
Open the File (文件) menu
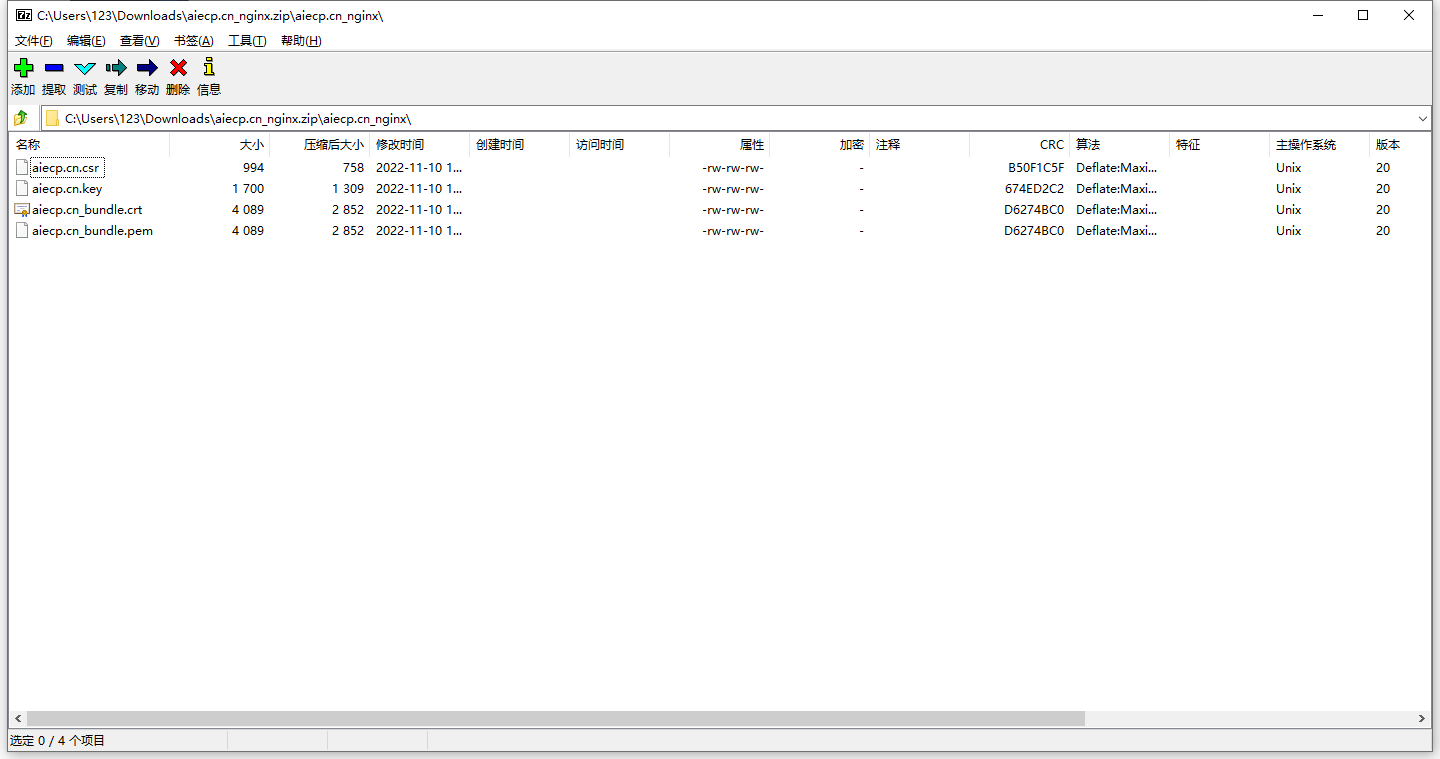click(x=34, y=41)
